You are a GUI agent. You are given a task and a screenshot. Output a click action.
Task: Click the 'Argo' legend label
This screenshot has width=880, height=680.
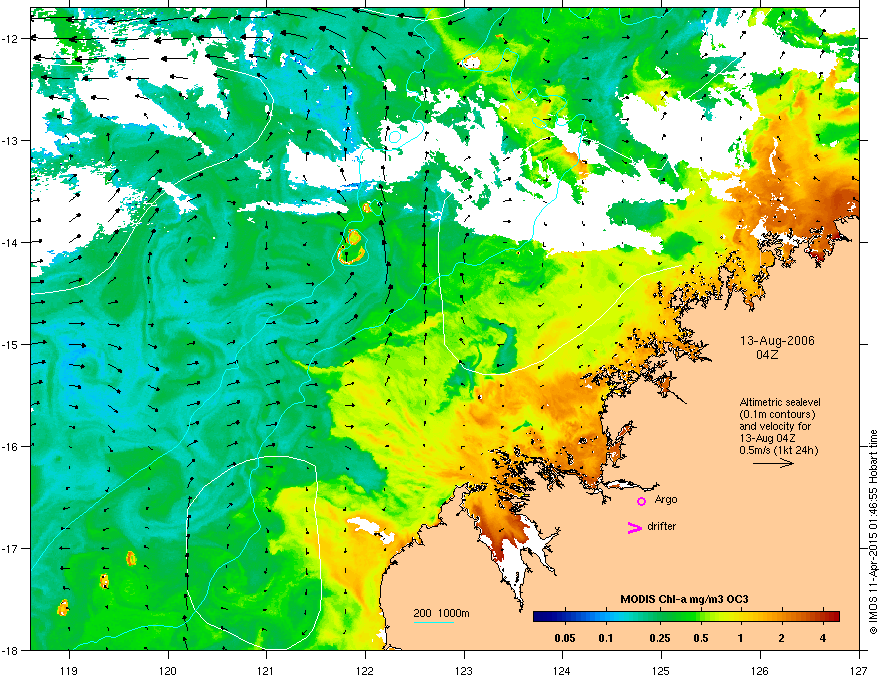[x=666, y=499]
